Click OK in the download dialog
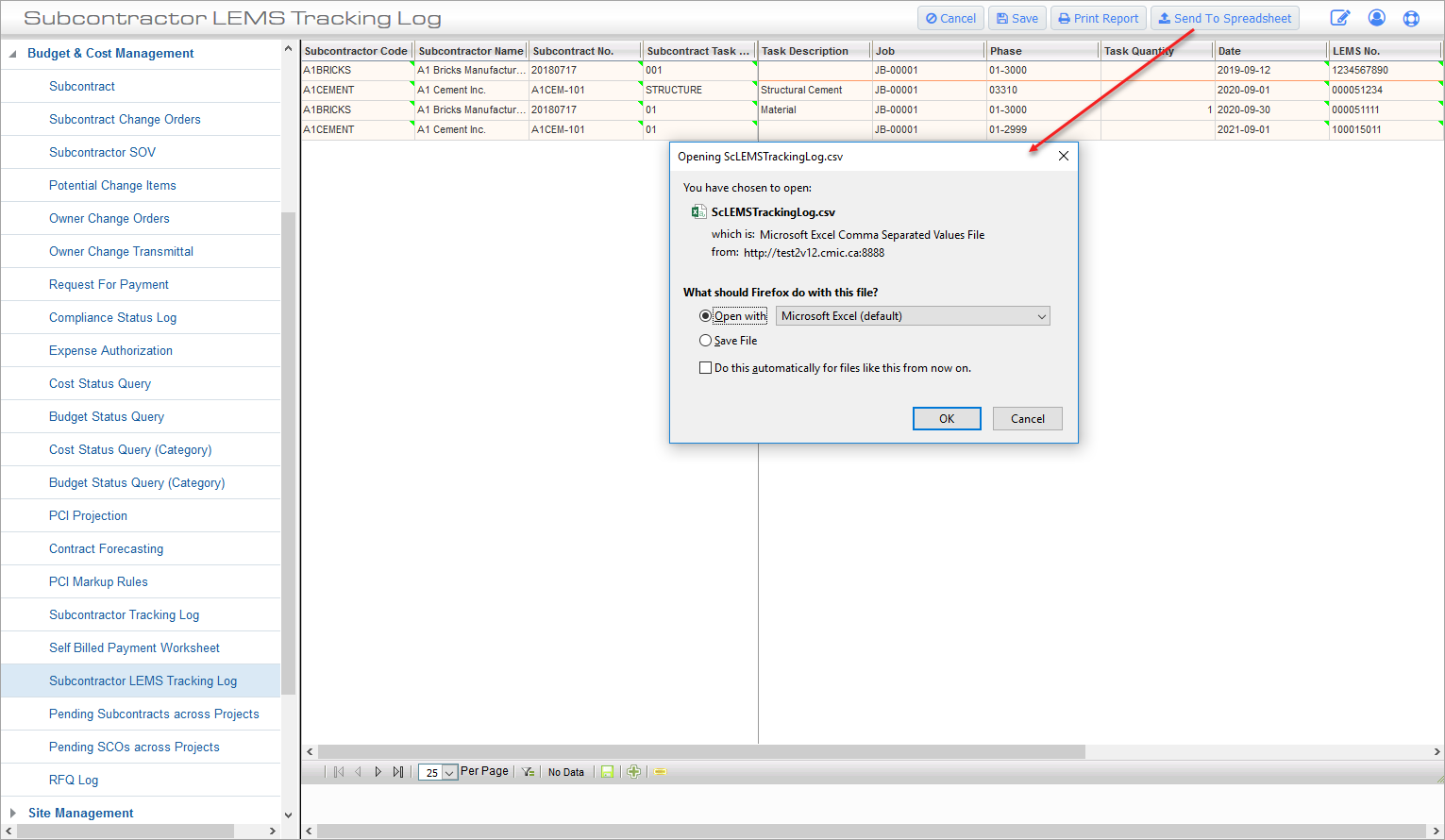Viewport: 1445px width, 840px height. 947,419
